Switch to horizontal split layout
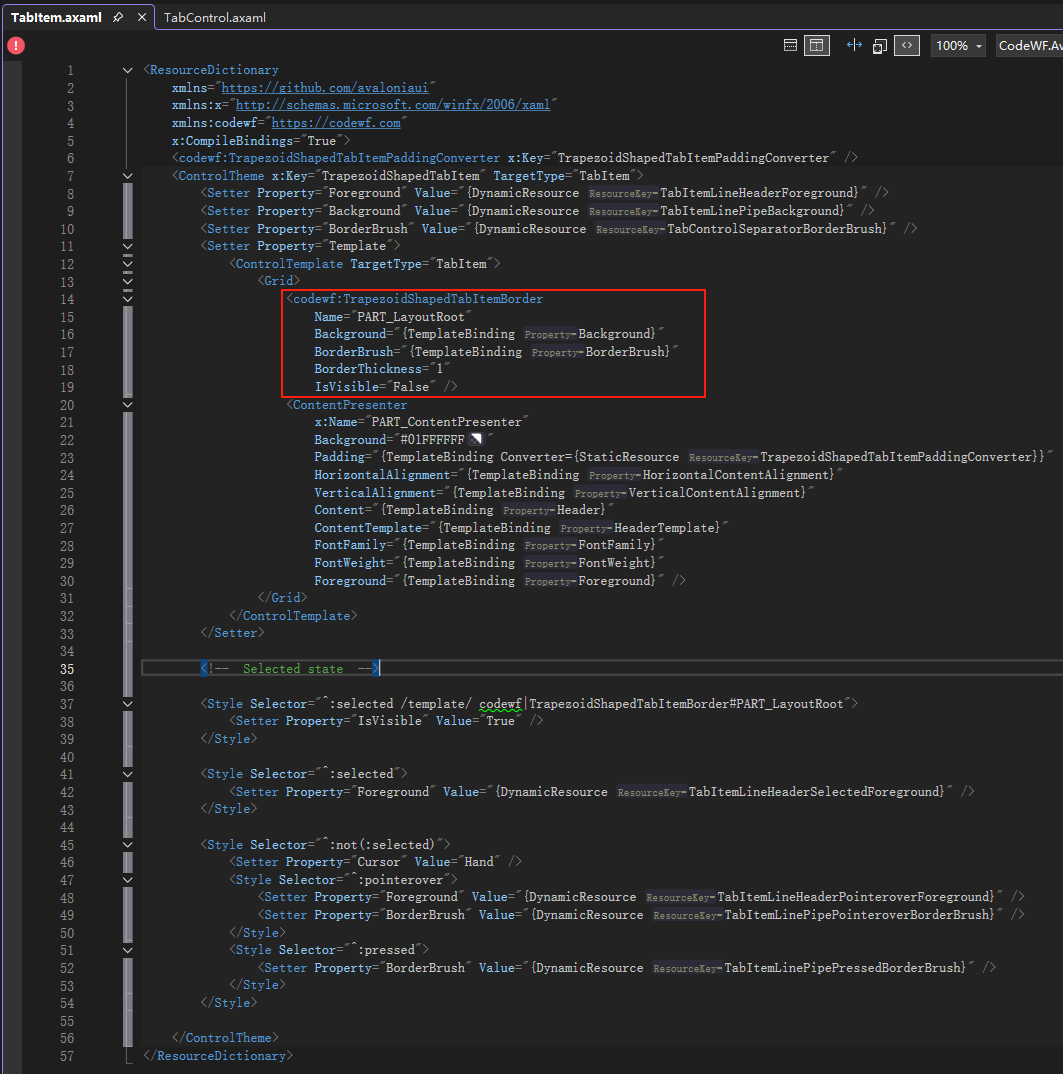Screen dimensions: 1063x1074 coord(790,45)
